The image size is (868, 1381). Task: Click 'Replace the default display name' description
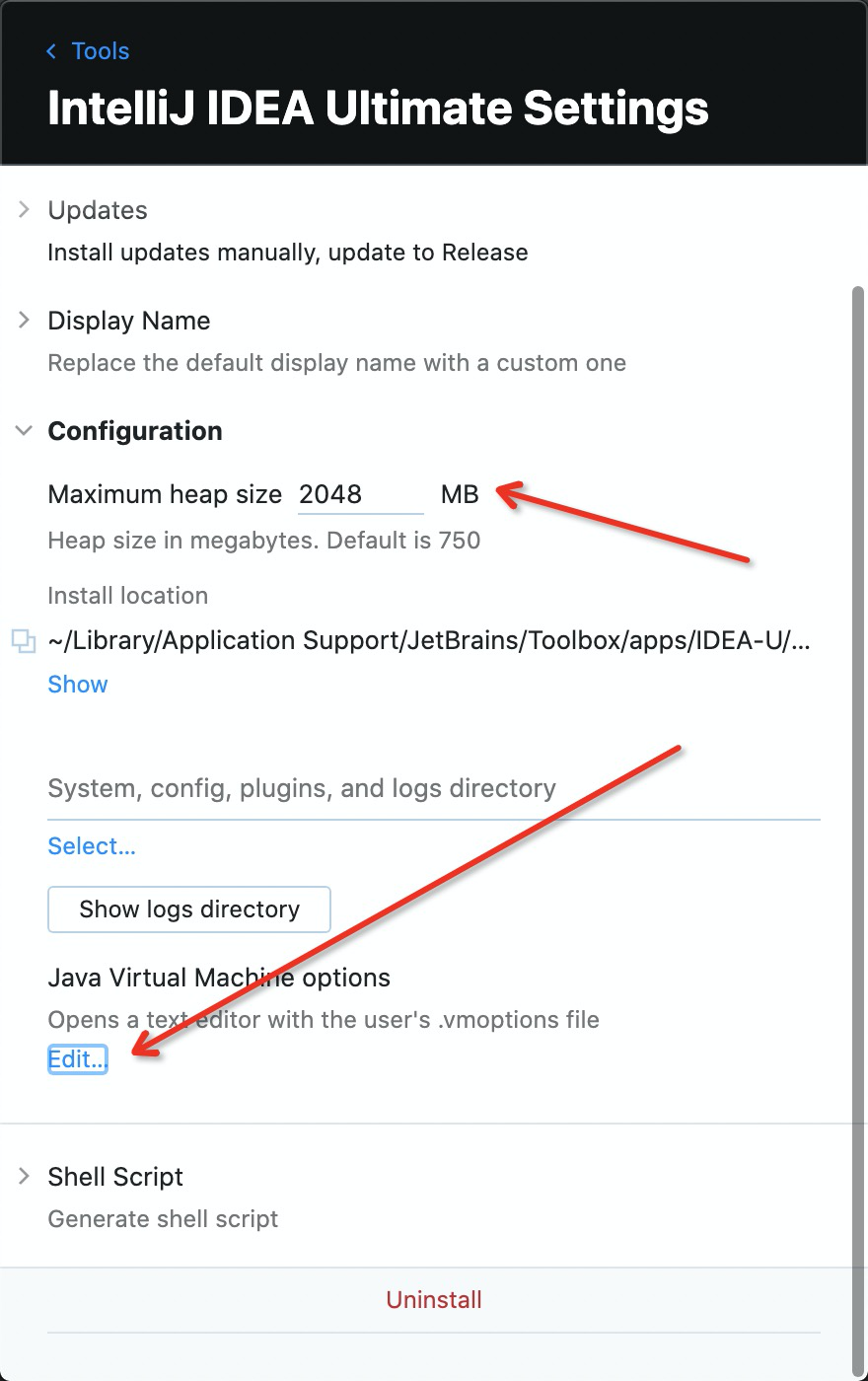pyautogui.click(x=337, y=363)
